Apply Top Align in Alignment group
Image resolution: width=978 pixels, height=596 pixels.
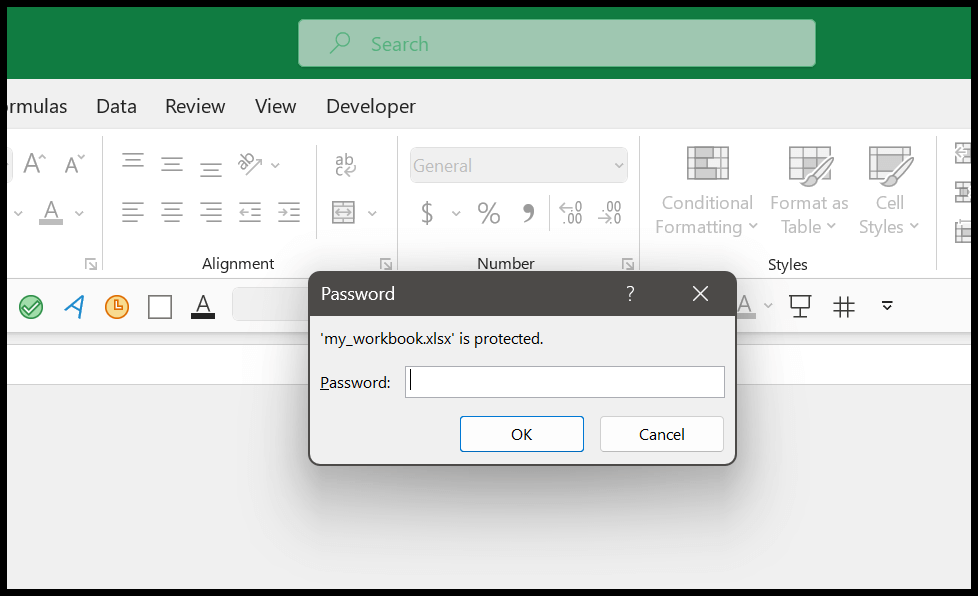coord(133,162)
